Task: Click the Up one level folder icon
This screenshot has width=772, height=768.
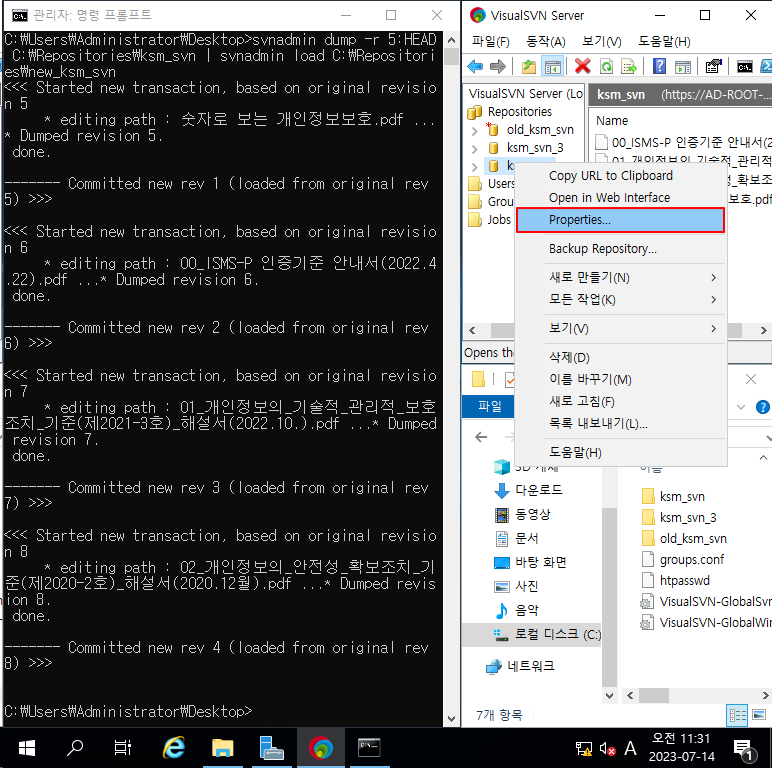Action: (x=529, y=66)
